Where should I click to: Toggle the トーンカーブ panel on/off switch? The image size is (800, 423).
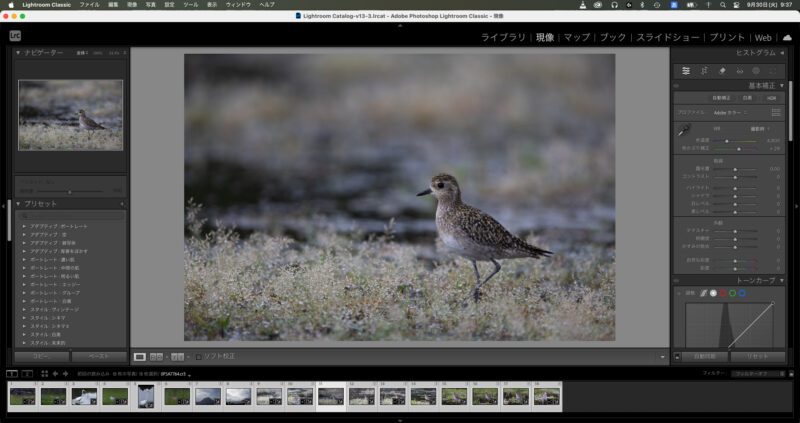677,281
